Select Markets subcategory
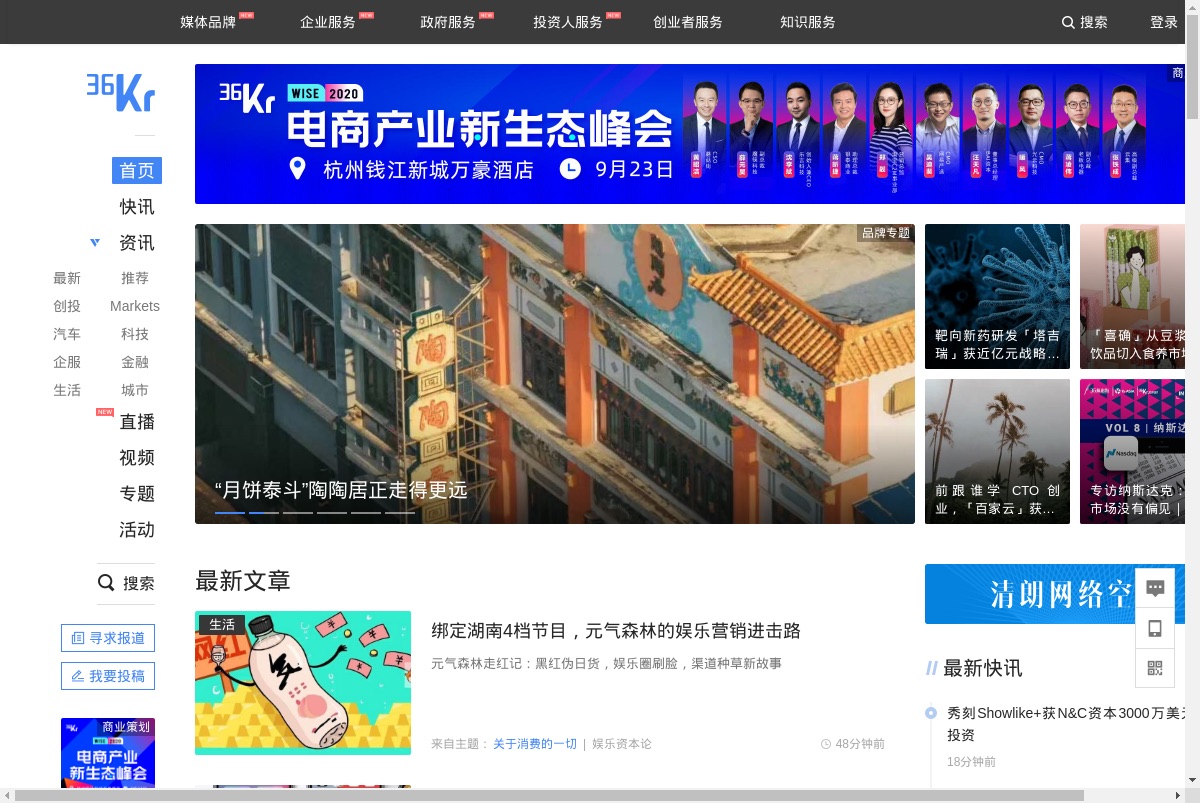The image size is (1200, 803). click(x=135, y=306)
